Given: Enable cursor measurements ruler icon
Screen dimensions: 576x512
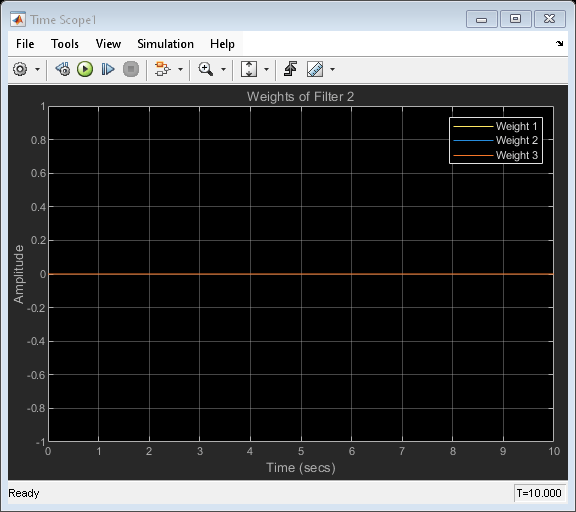Looking at the screenshot, I should pos(315,69).
